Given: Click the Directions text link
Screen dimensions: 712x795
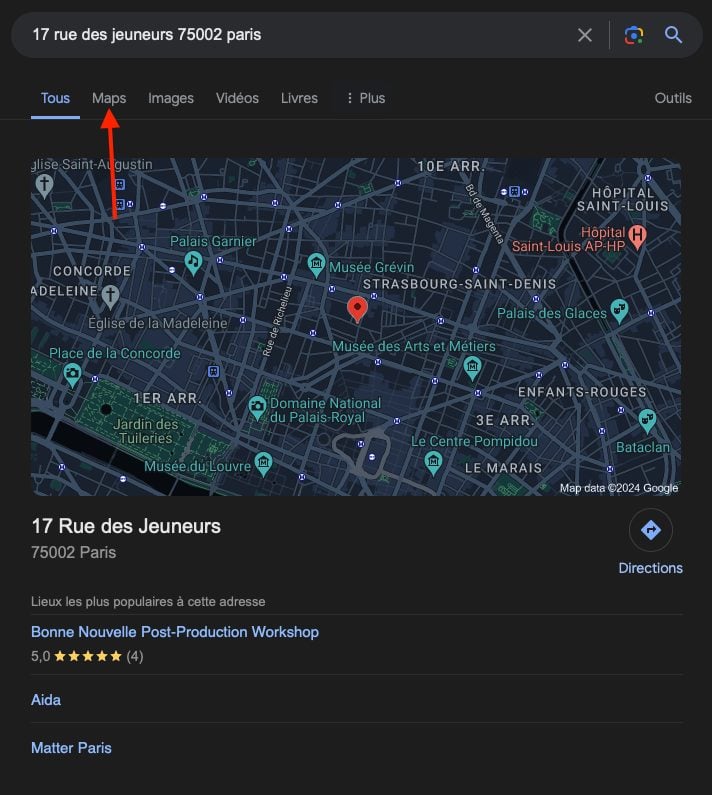Looking at the screenshot, I should pos(651,568).
